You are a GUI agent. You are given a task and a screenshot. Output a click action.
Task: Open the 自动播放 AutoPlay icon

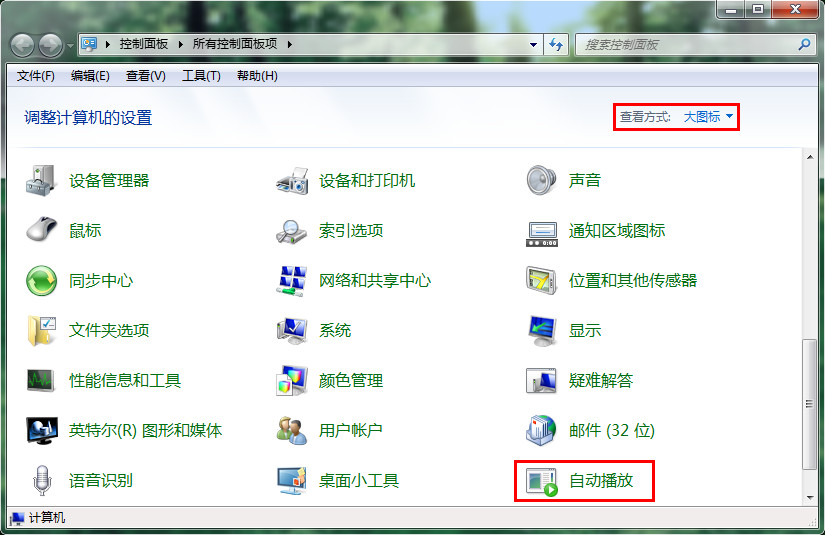[x=541, y=481]
